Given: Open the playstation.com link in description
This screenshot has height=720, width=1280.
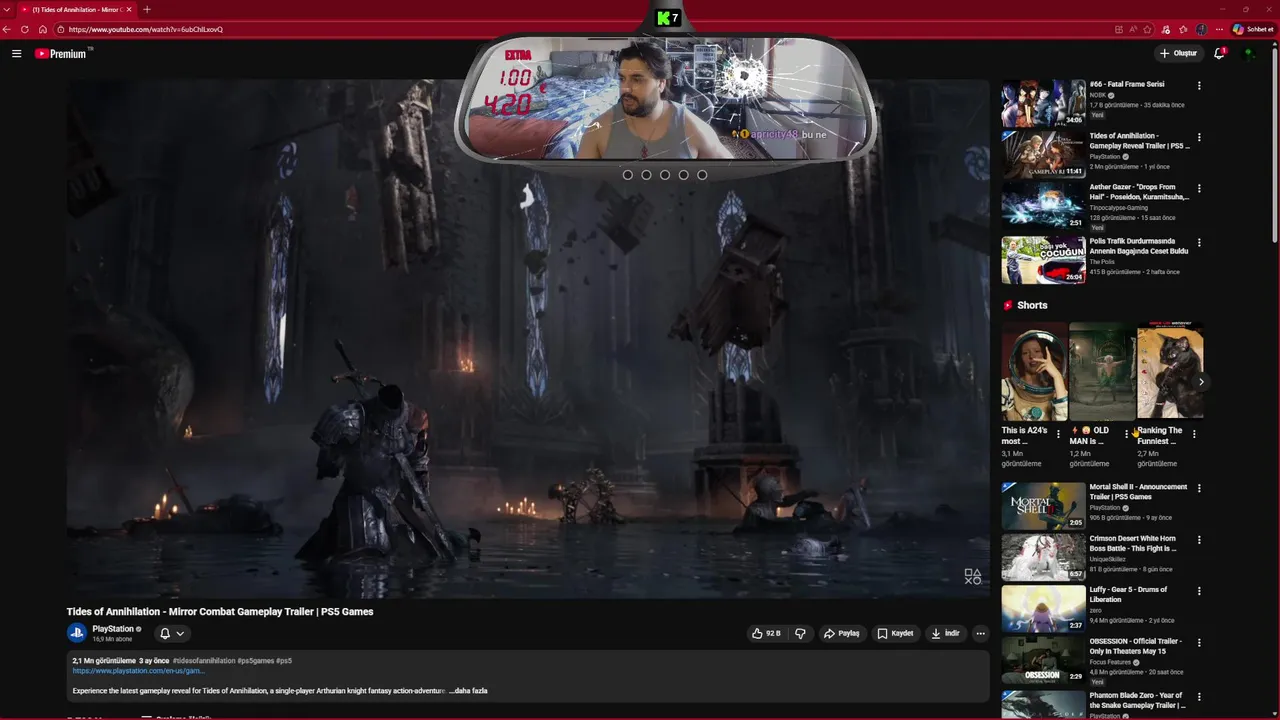Looking at the screenshot, I should coord(138,671).
